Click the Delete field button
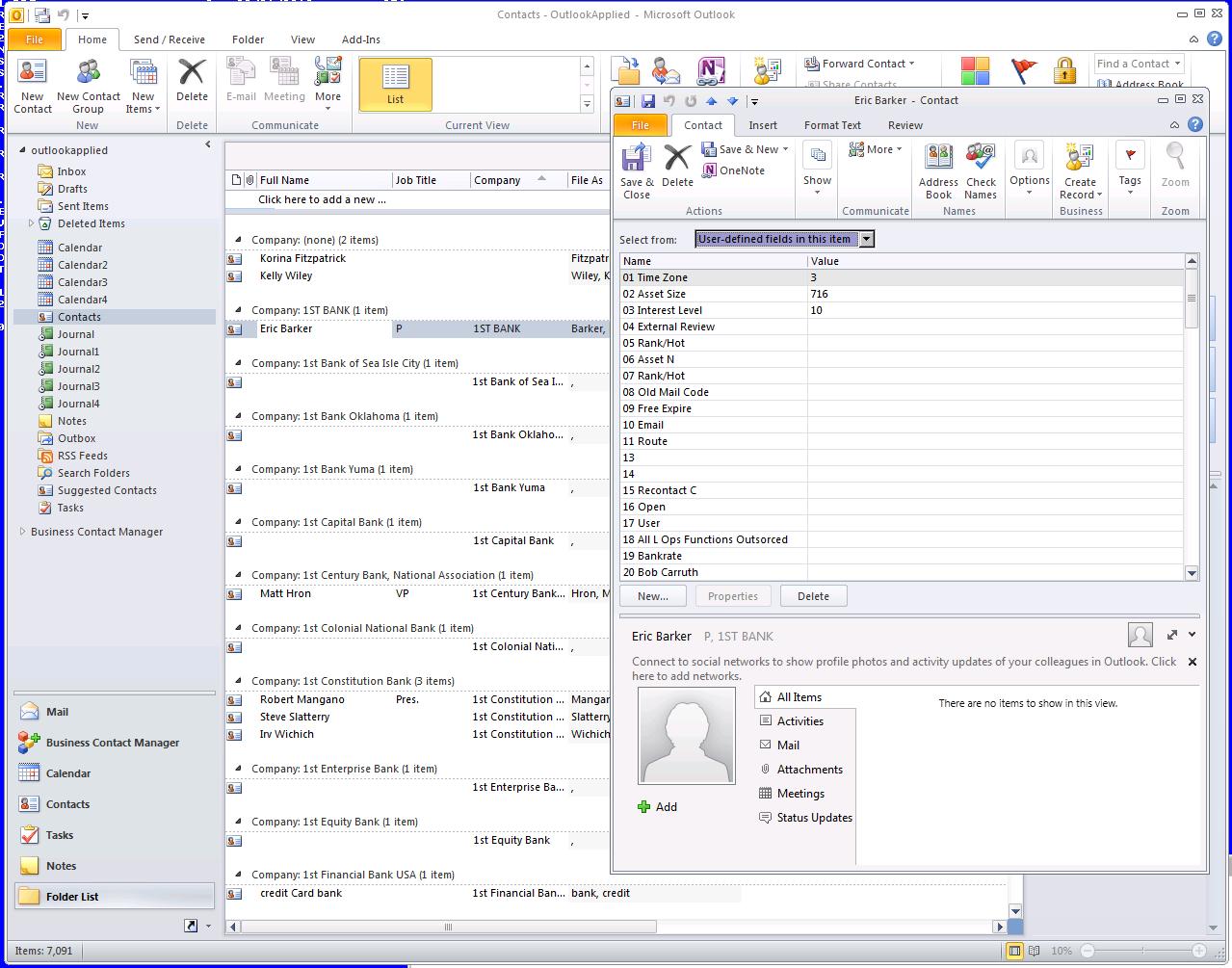 tap(812, 596)
